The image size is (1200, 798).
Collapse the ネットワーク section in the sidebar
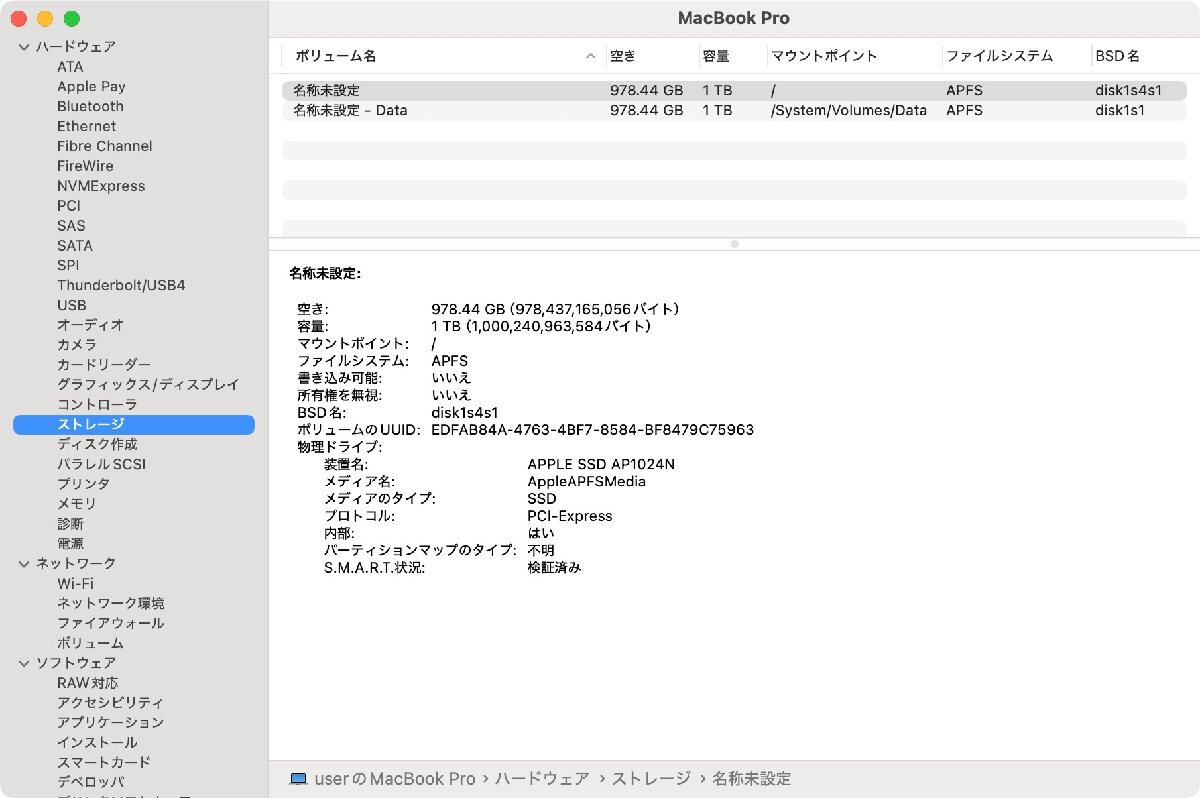[x=22, y=563]
